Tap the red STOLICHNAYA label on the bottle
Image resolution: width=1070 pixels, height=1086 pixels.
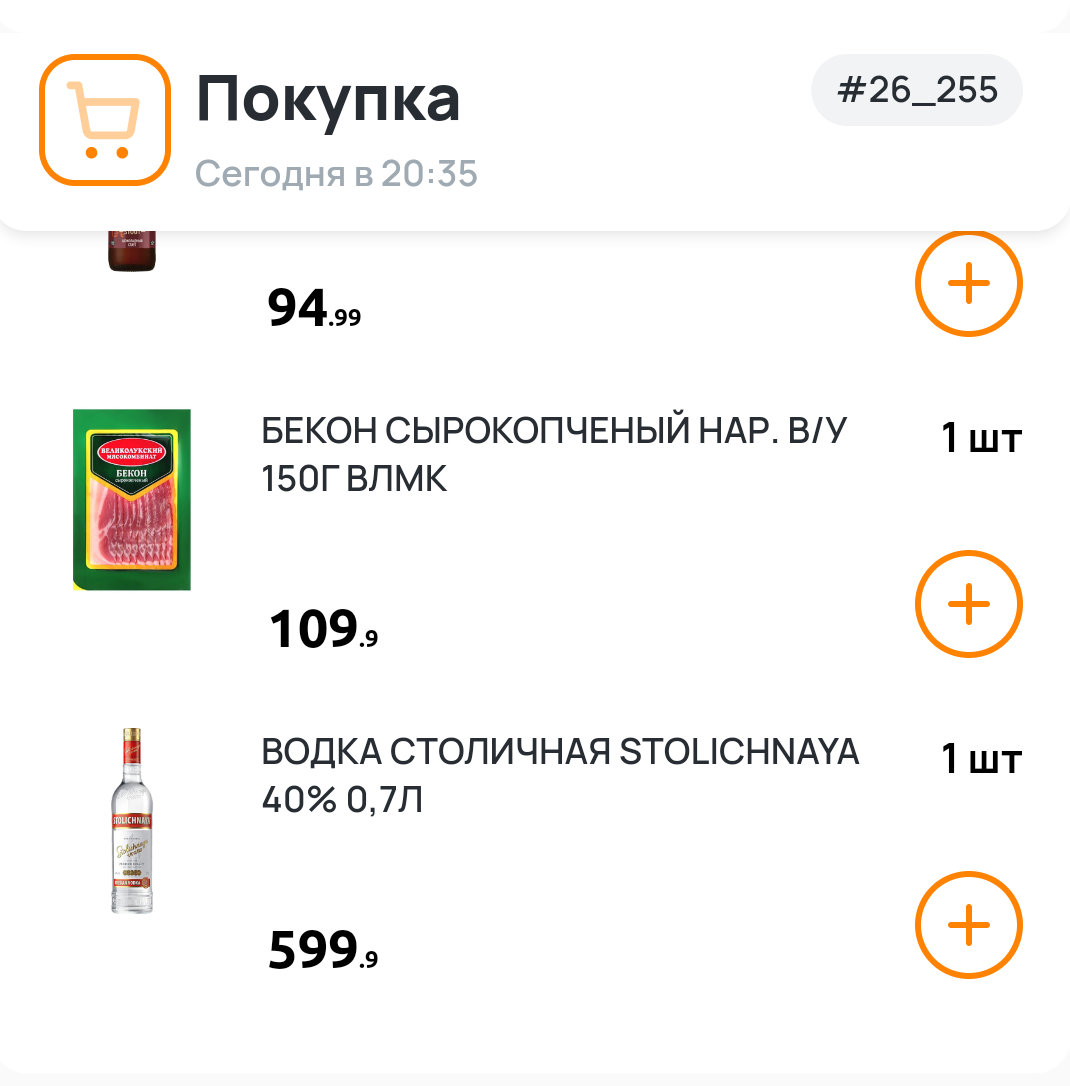click(132, 821)
